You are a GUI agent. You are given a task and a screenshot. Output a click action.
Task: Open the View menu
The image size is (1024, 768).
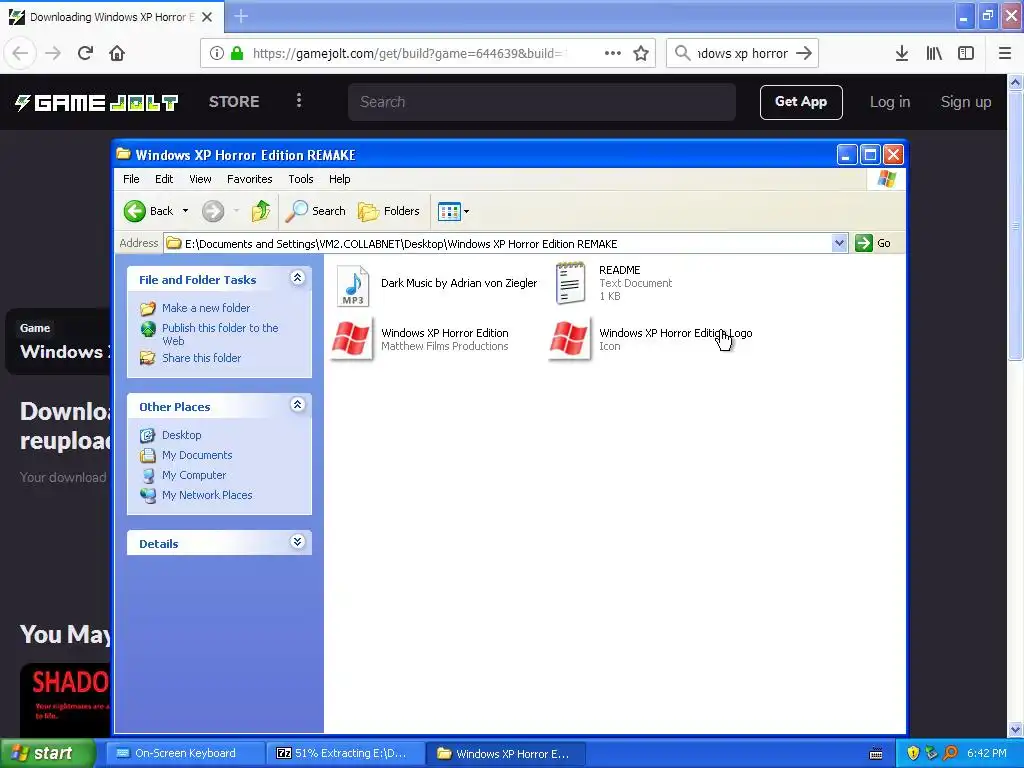[200, 179]
